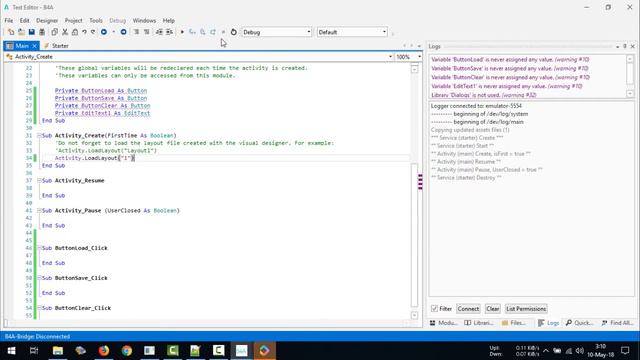This screenshot has height=360, width=640.
Task: Toggle the Filter checkbox in Logs
Action: 434,309
